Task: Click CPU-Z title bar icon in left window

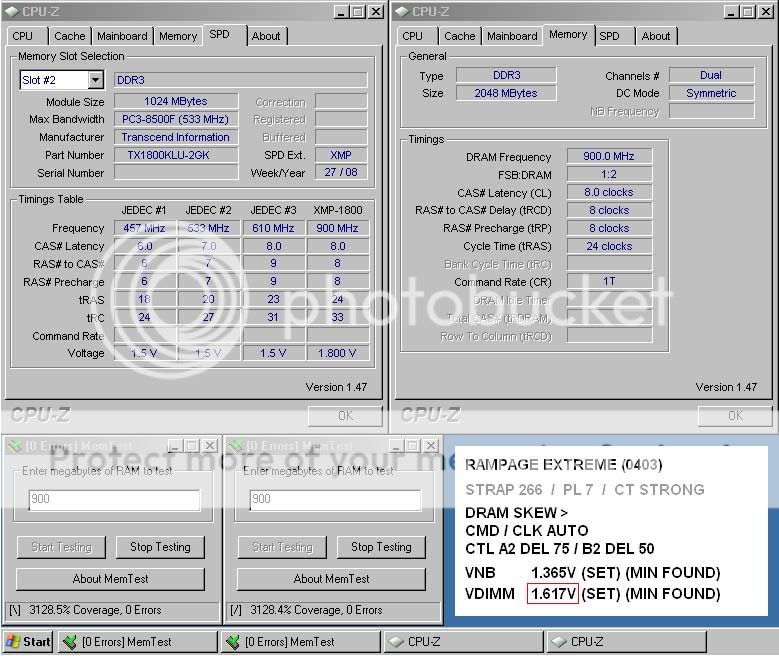Action: tap(12, 11)
